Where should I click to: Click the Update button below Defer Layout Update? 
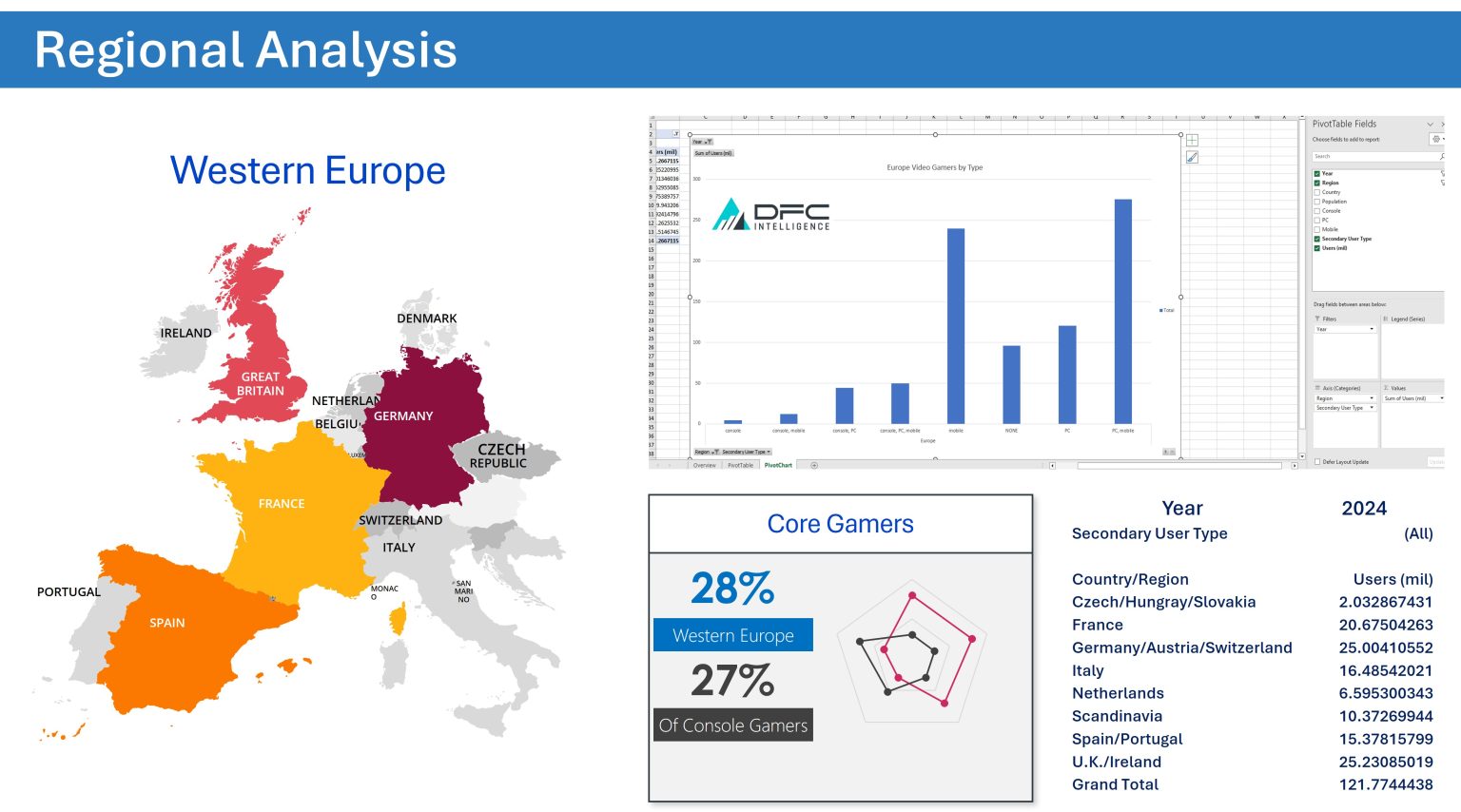(1437, 462)
